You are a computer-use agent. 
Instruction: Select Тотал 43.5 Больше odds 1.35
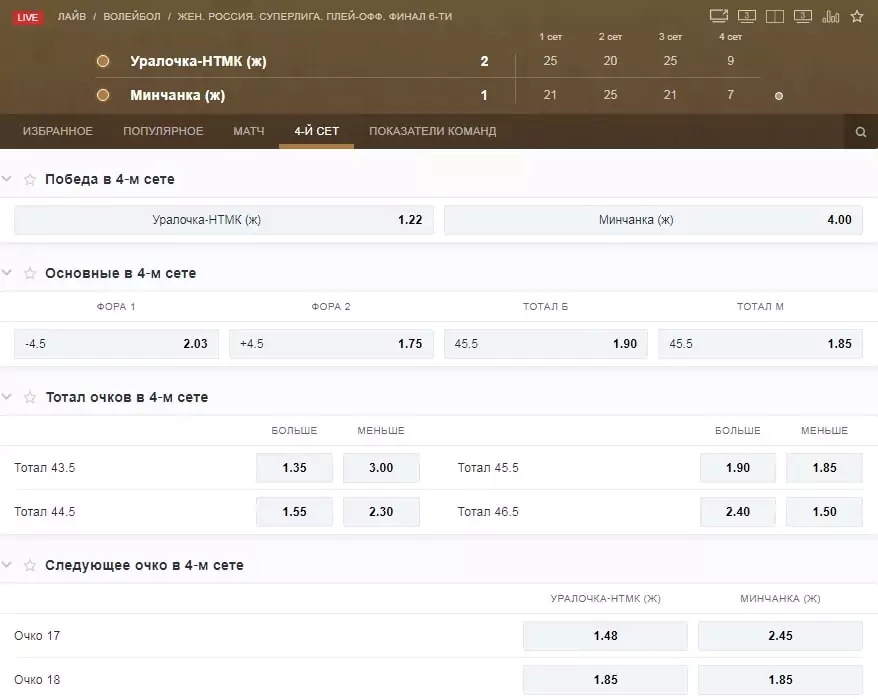click(295, 468)
